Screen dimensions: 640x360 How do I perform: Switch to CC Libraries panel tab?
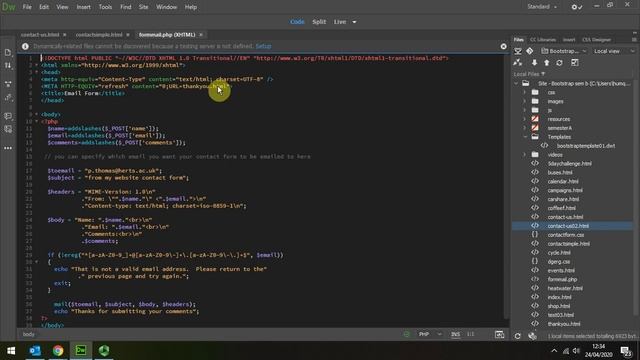(543, 40)
